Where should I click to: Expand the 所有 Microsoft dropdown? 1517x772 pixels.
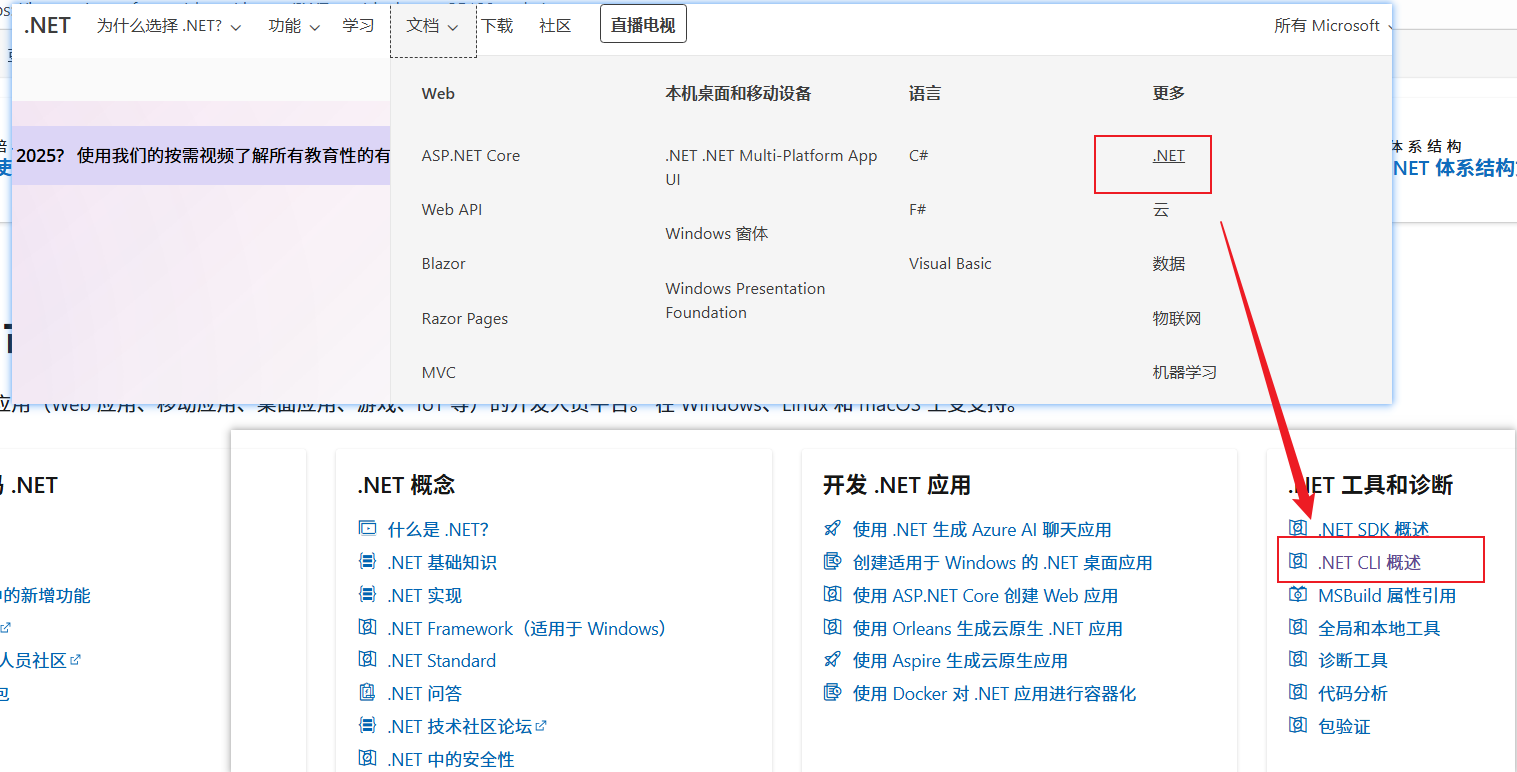[1332, 26]
